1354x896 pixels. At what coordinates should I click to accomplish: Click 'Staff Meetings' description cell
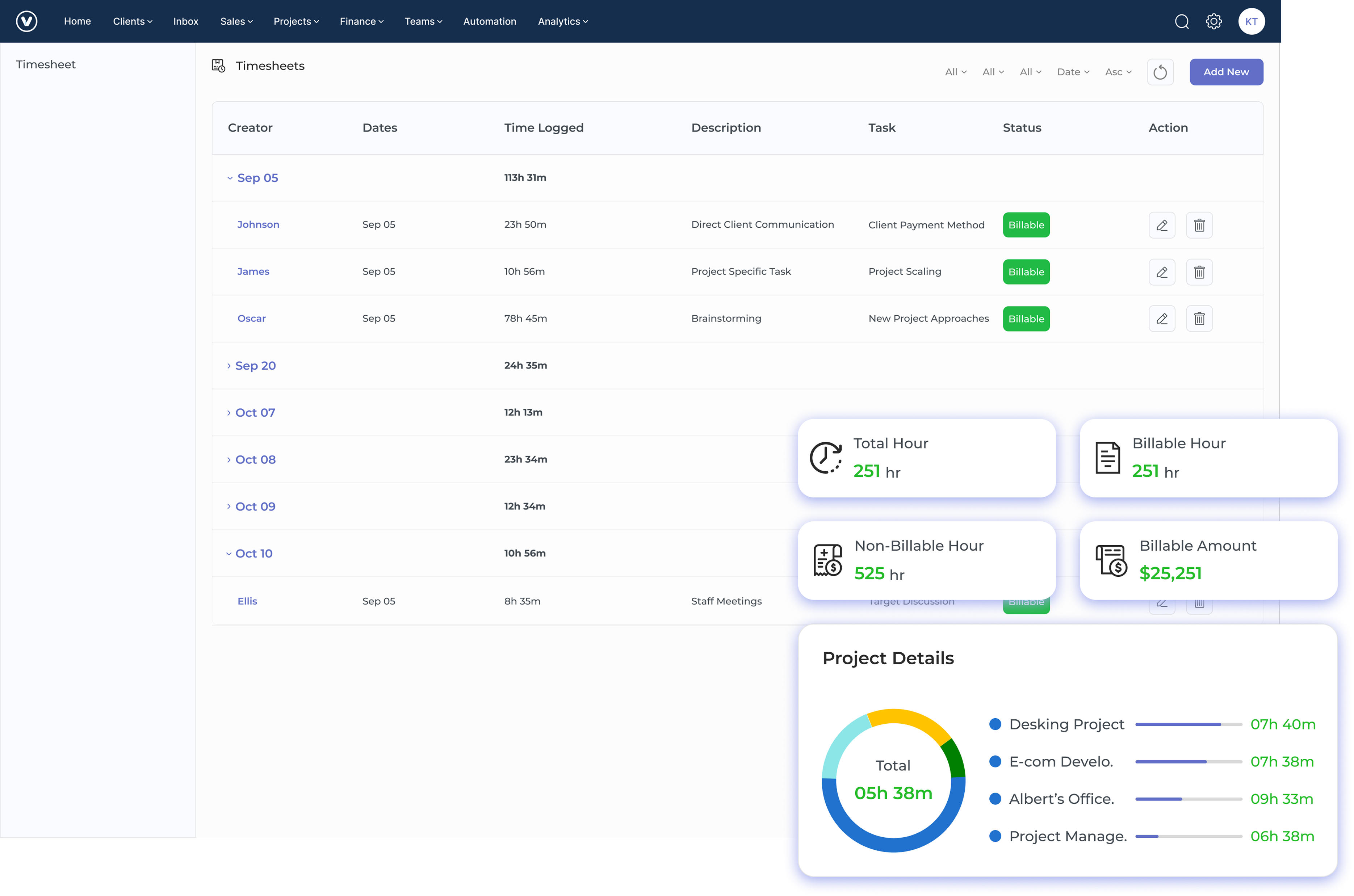coord(726,601)
